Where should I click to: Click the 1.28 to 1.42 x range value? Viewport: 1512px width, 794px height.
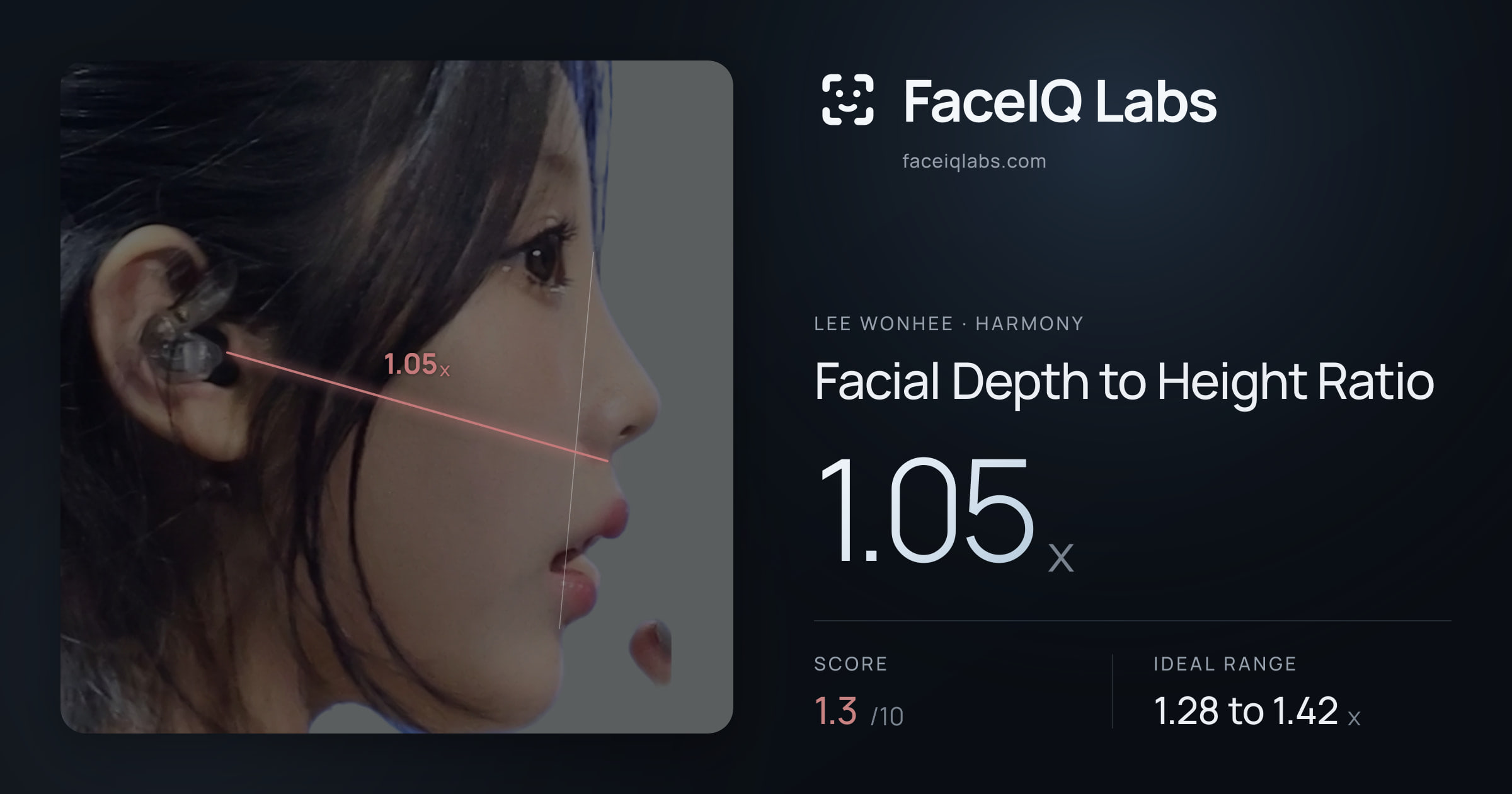[1257, 711]
